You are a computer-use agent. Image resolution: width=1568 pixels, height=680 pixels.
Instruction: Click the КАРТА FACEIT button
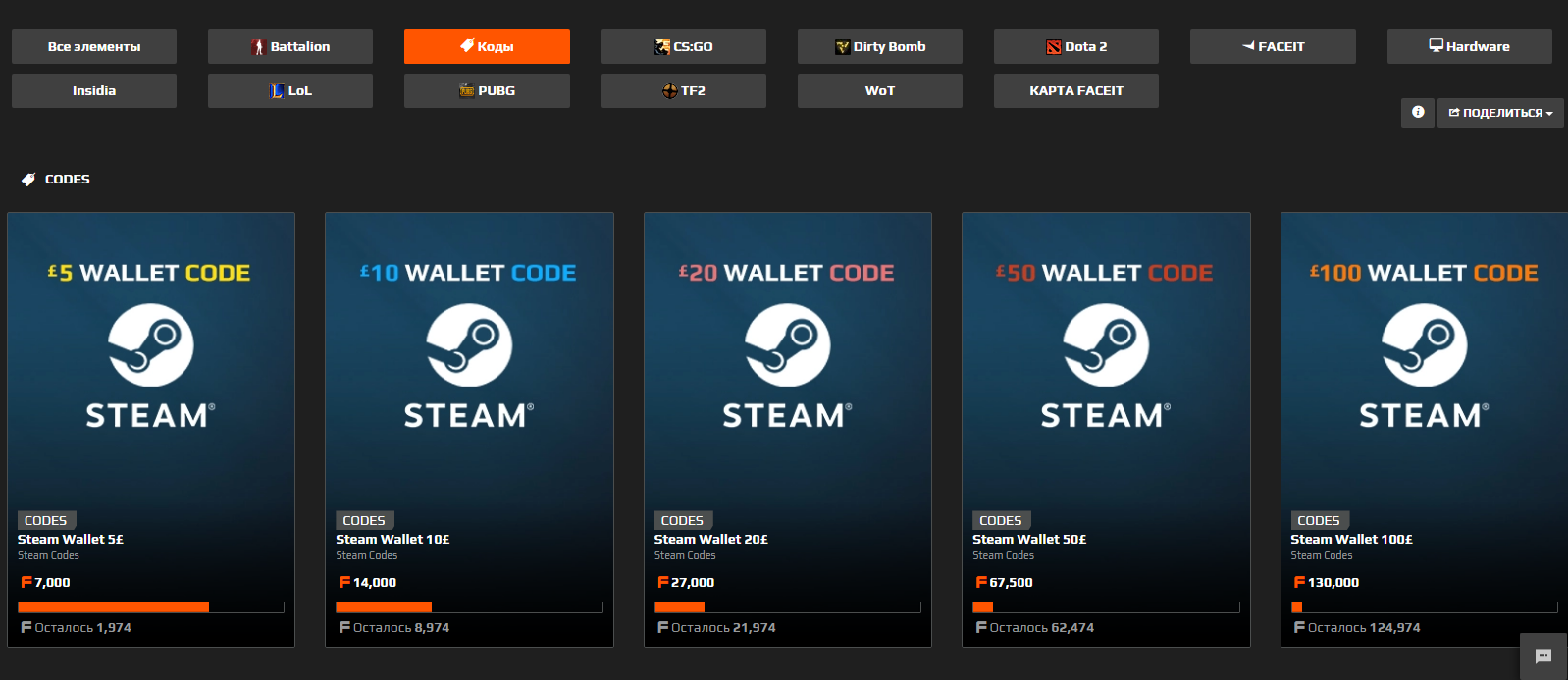[x=1076, y=90]
